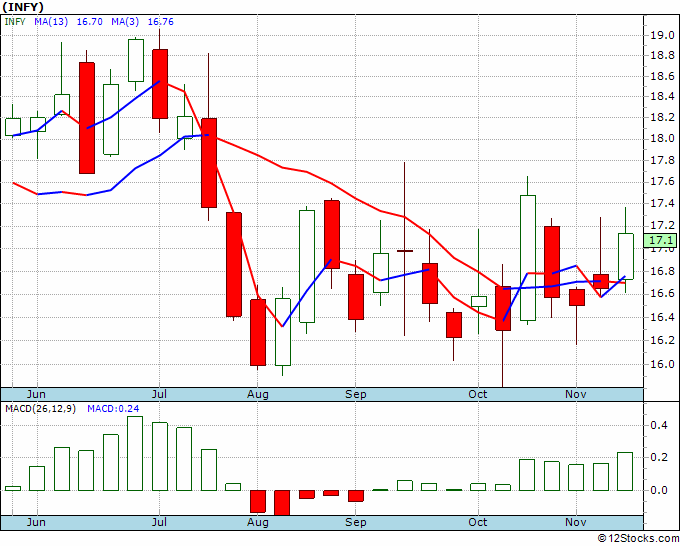
Task: Click the 16.0 price axis label
Action: (x=662, y=364)
